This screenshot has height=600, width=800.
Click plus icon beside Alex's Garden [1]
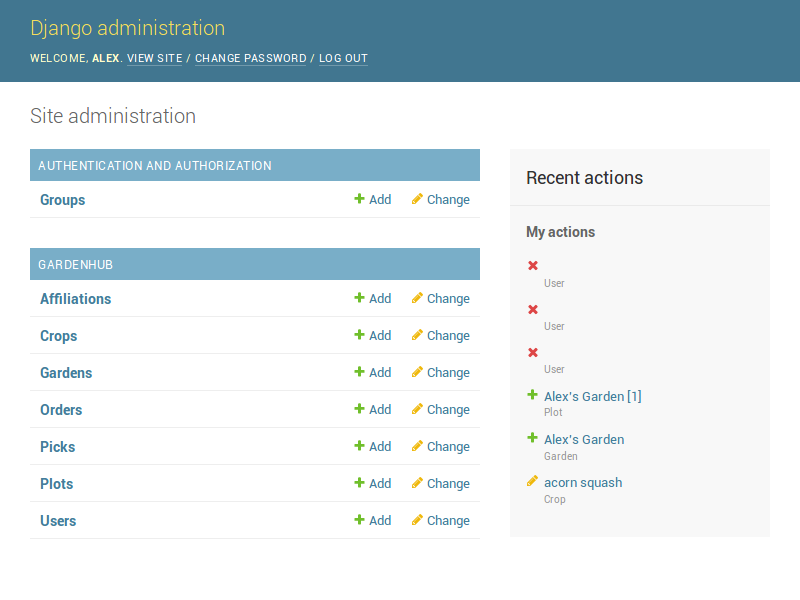[x=532, y=394]
